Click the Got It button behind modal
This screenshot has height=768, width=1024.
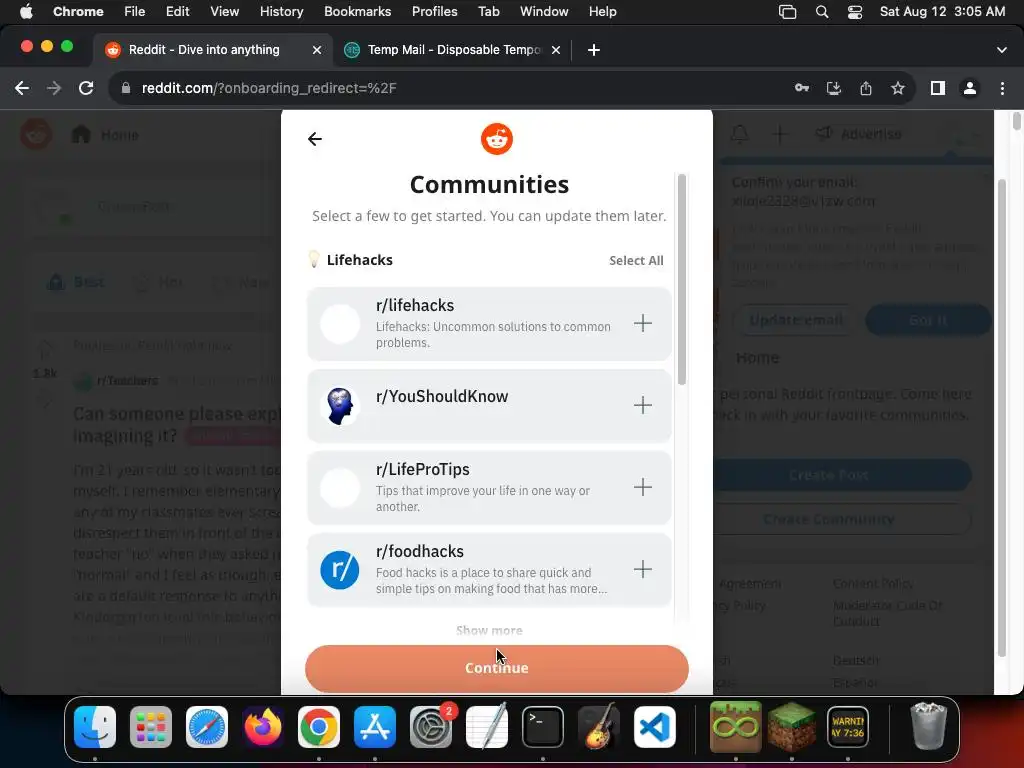[x=928, y=321]
